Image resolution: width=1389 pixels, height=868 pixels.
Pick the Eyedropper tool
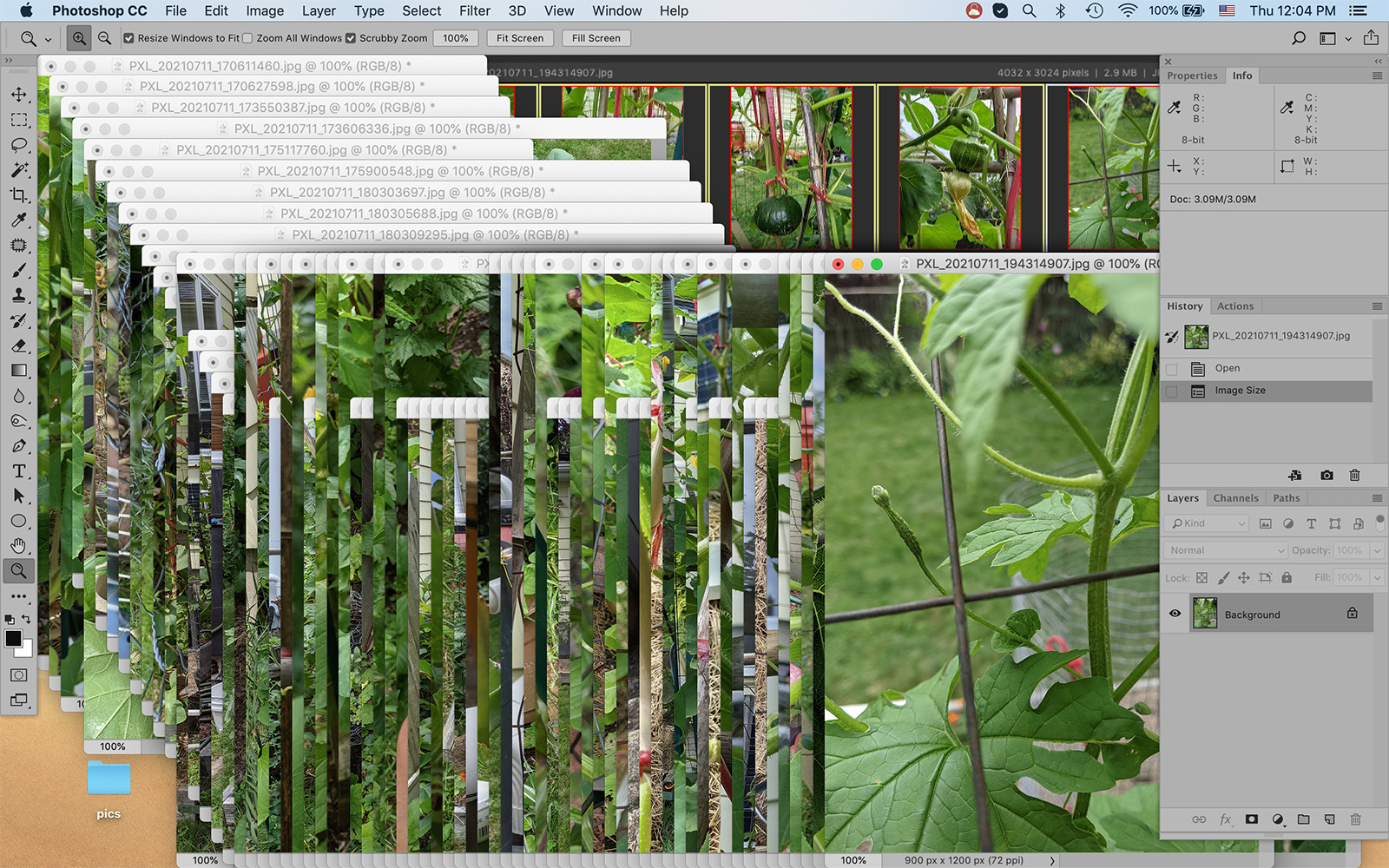(x=19, y=220)
